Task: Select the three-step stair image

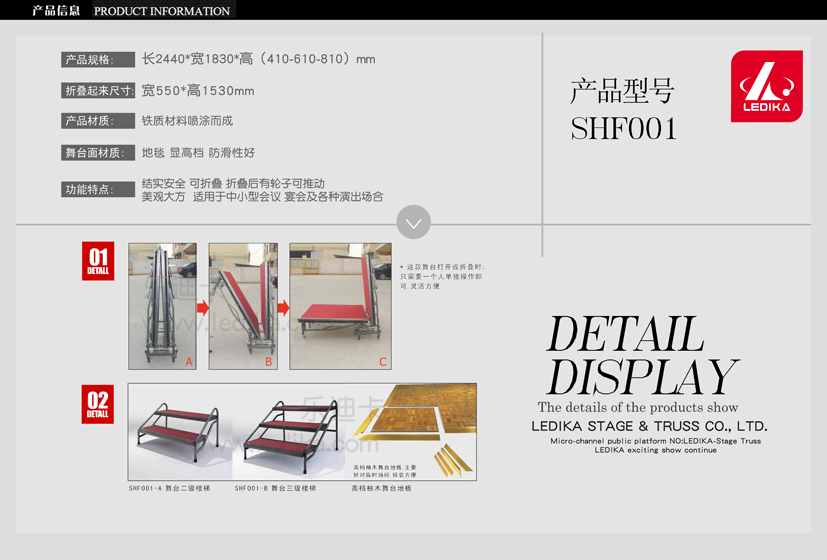Action: [290, 432]
